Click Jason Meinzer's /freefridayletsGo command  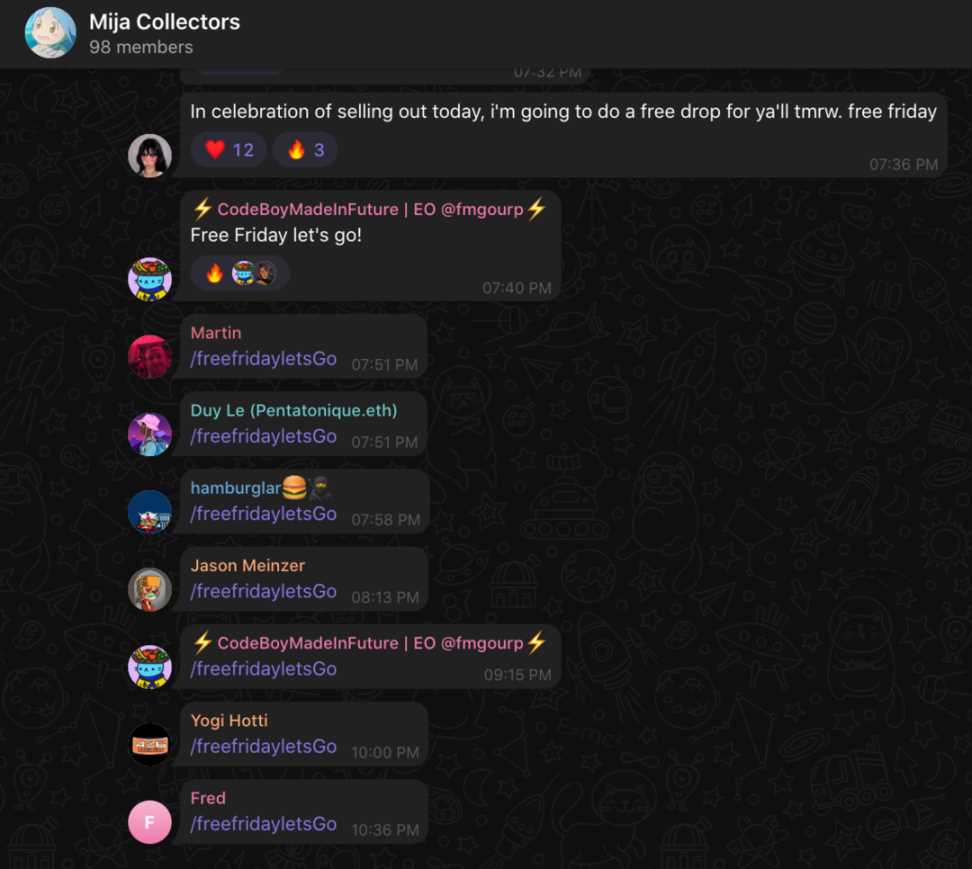263,591
